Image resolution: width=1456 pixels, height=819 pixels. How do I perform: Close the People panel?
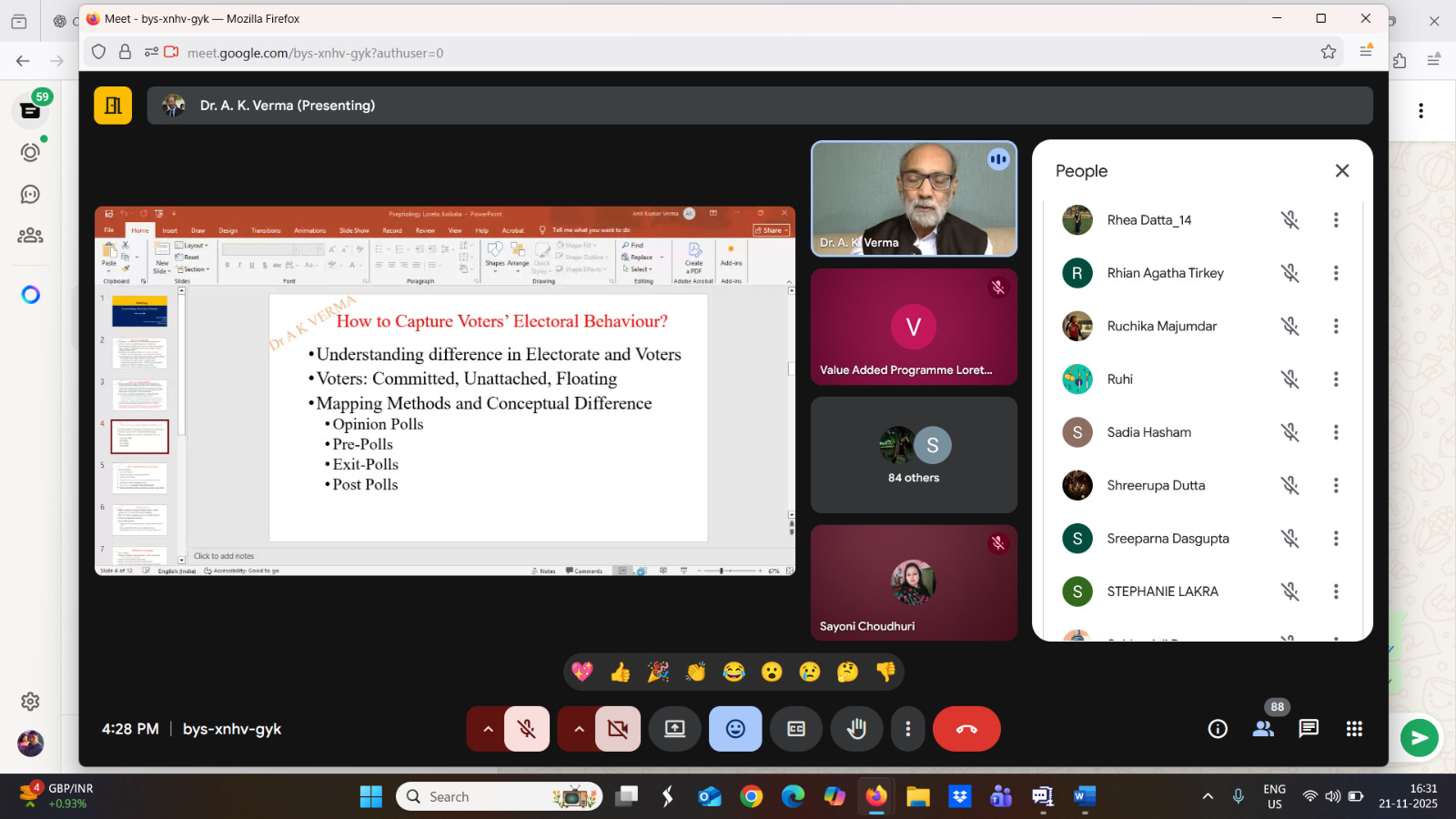(x=1341, y=171)
